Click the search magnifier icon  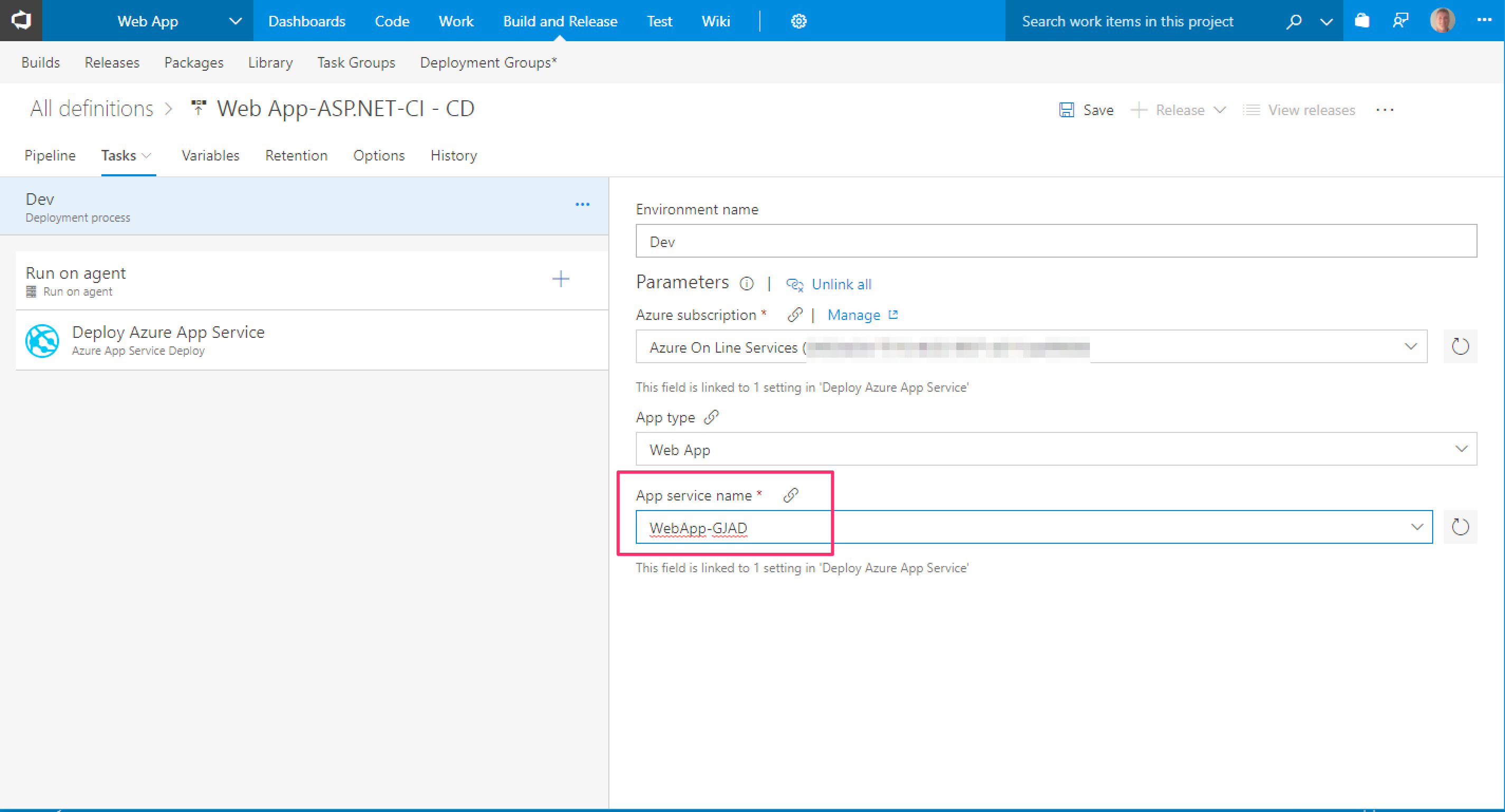click(1293, 22)
